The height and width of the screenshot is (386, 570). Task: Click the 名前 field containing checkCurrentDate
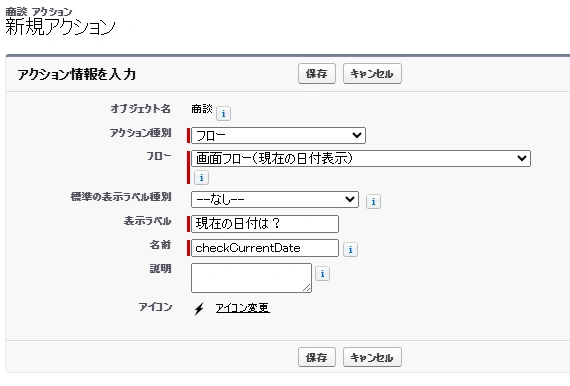265,248
